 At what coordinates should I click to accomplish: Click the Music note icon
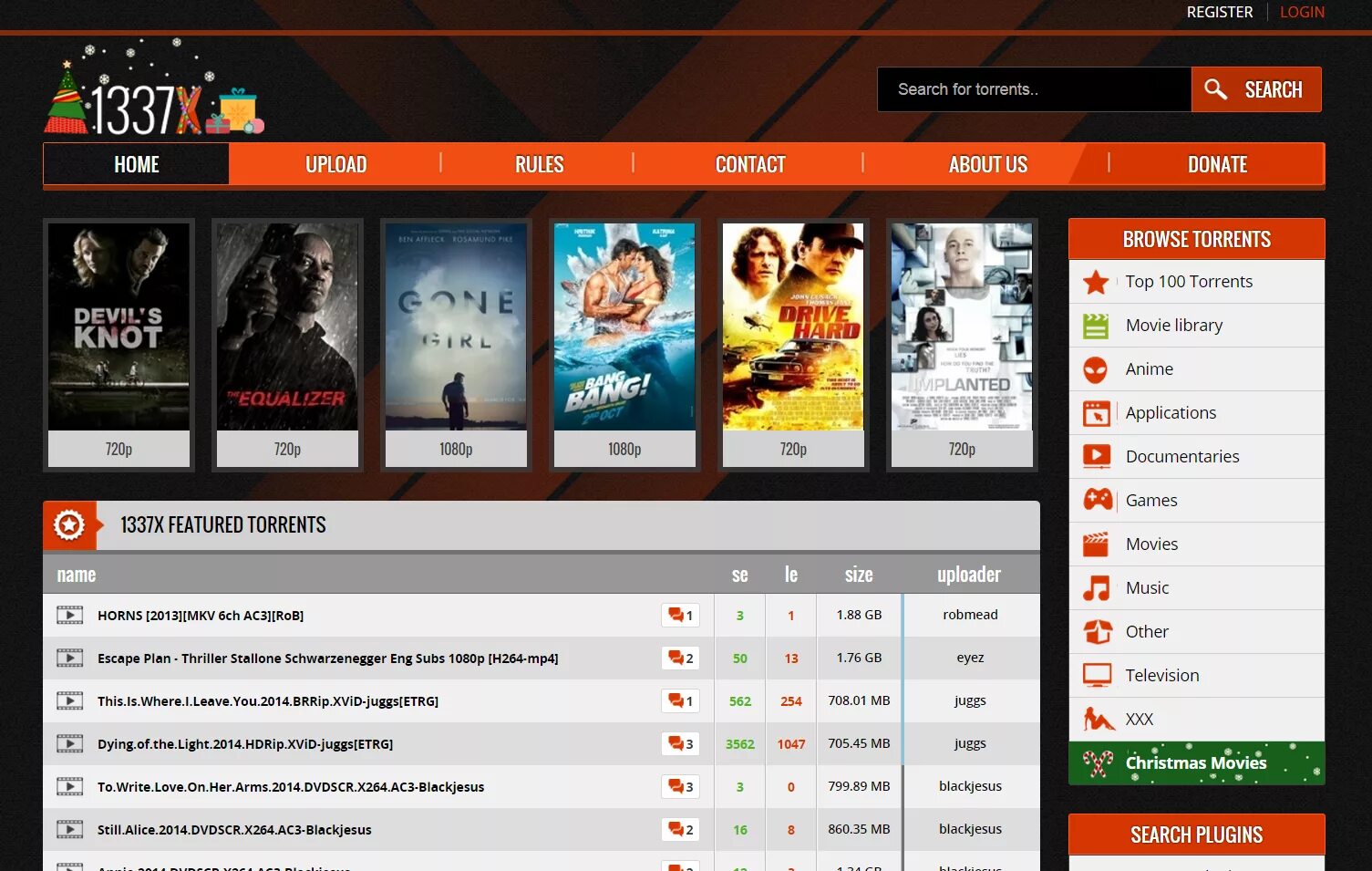point(1096,588)
